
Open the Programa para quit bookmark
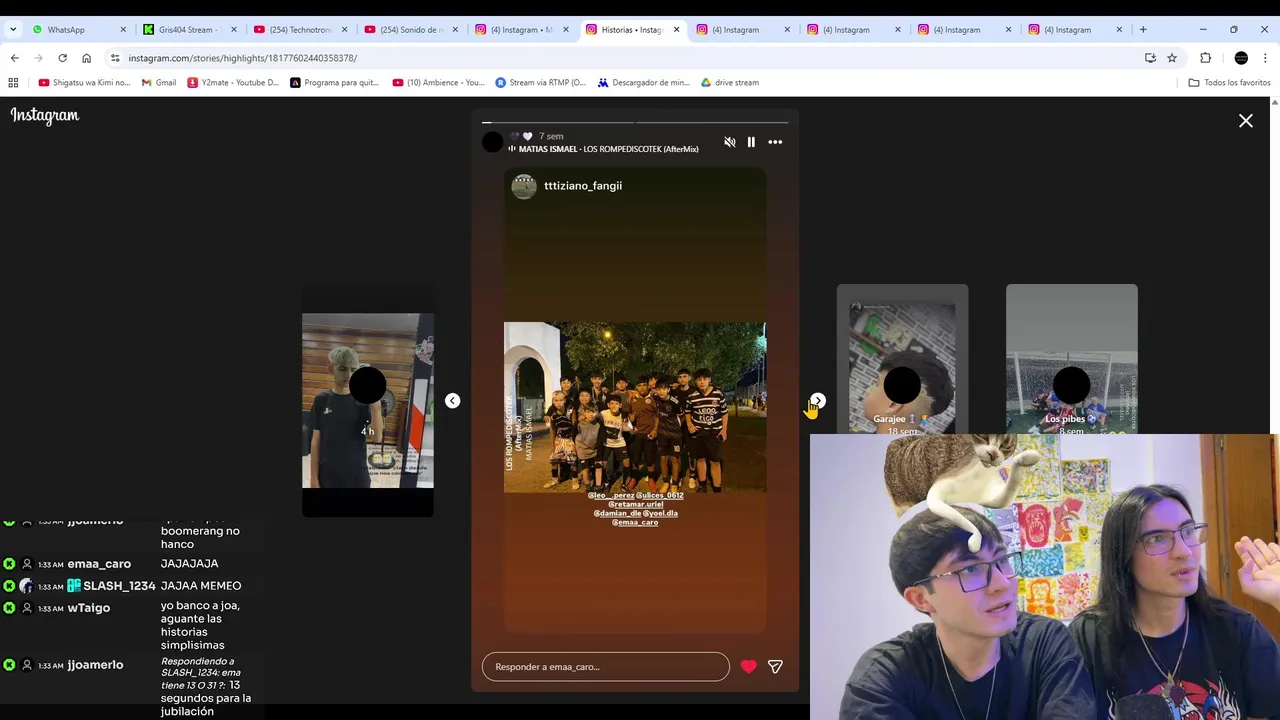[334, 83]
